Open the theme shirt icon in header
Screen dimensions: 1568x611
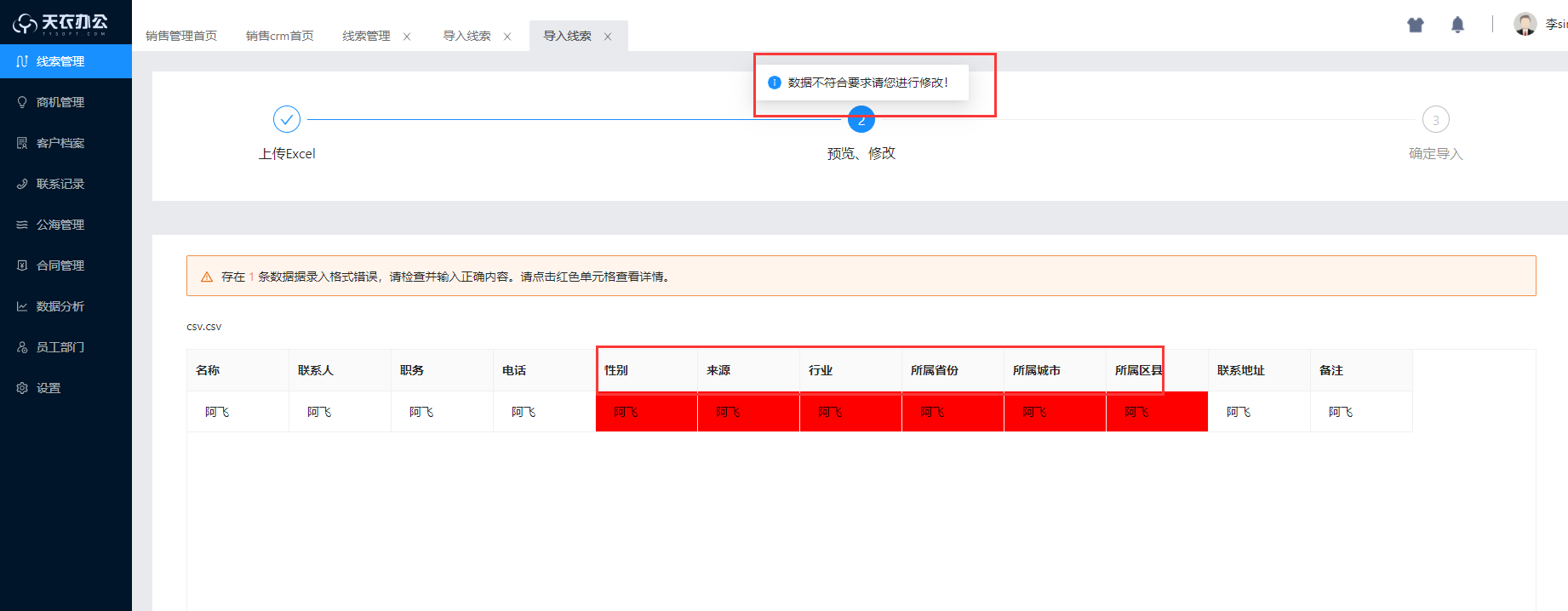click(x=1416, y=25)
